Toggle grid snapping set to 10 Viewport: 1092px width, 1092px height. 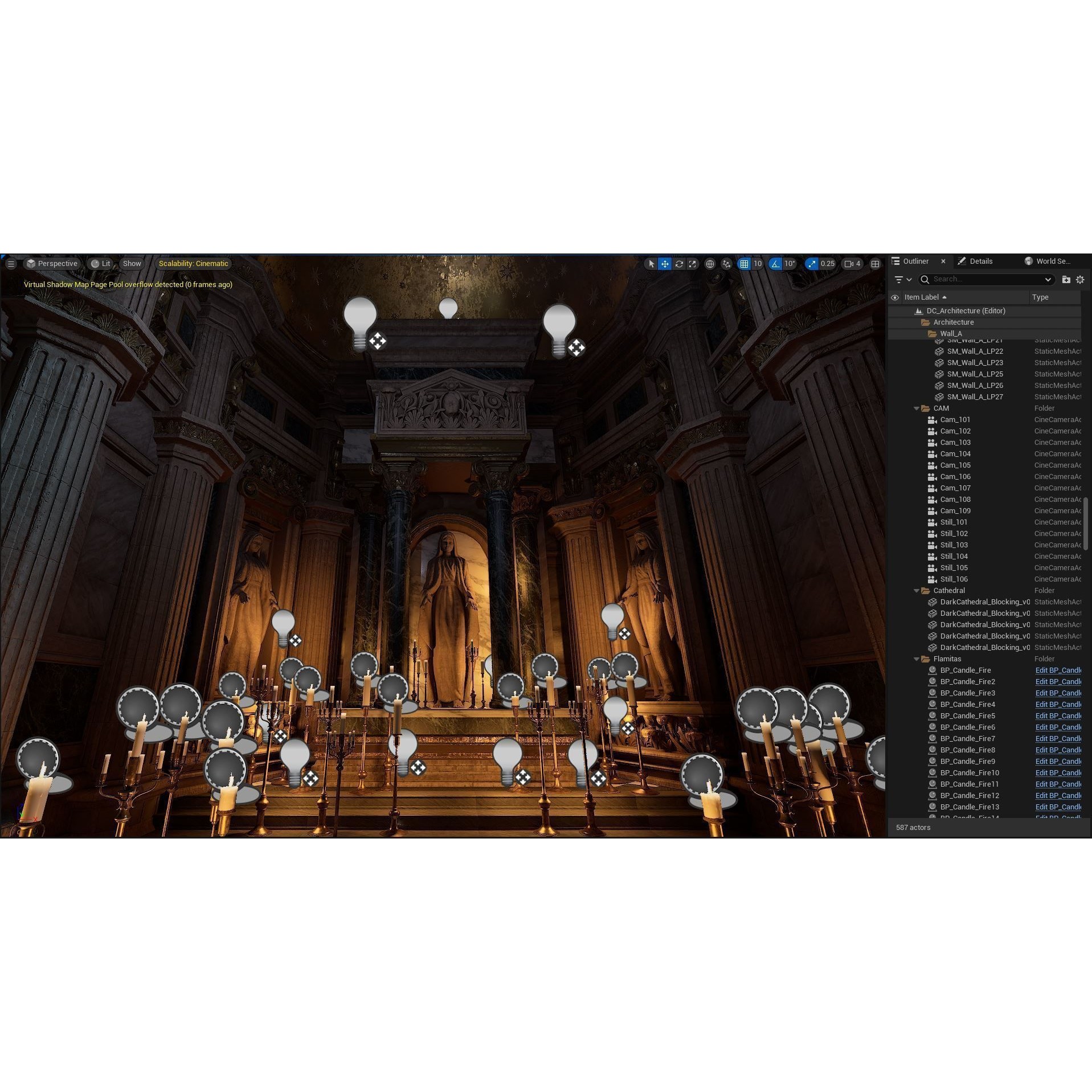(743, 263)
